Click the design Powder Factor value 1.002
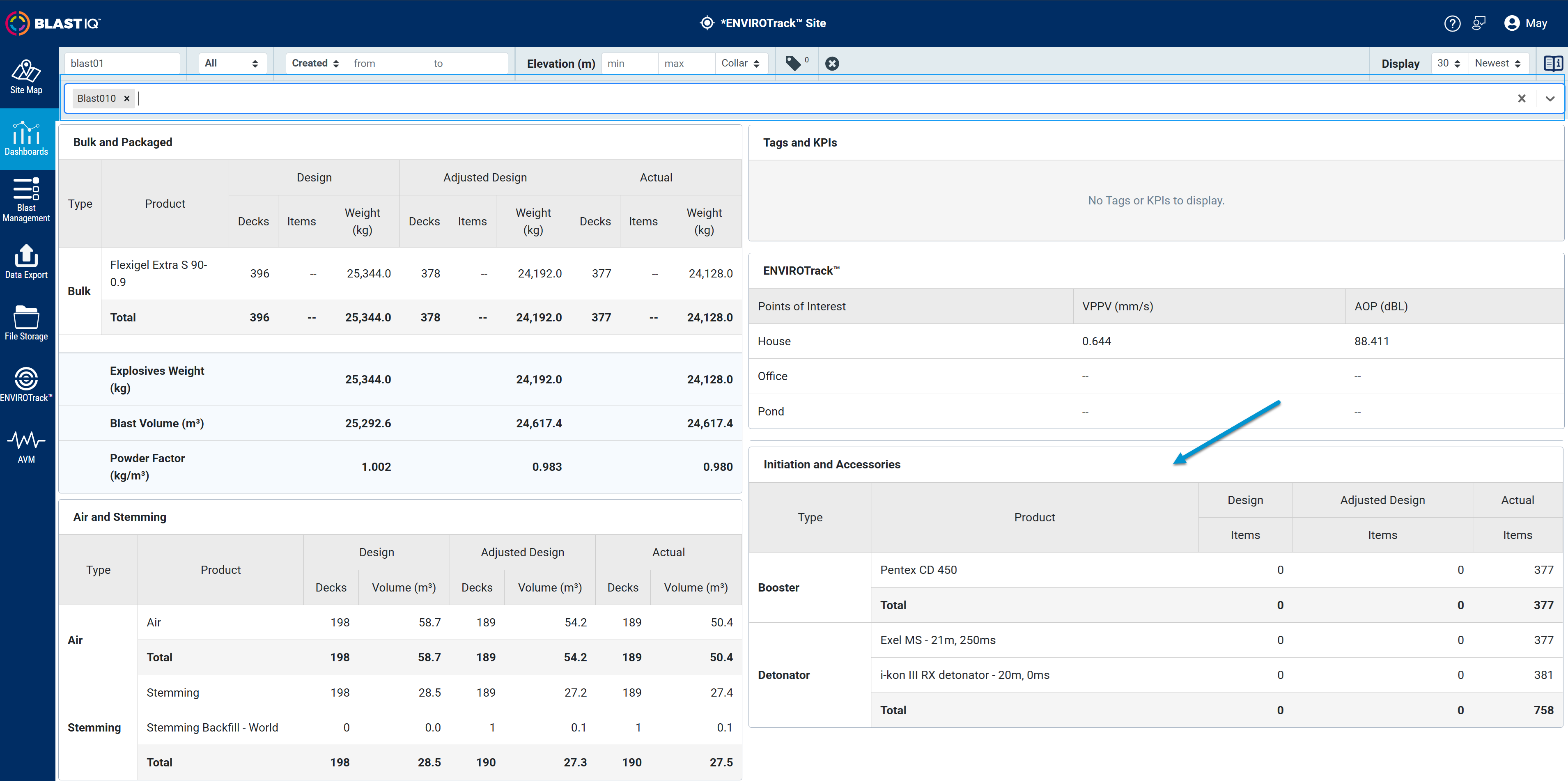The image size is (1568, 782). pyautogui.click(x=376, y=467)
